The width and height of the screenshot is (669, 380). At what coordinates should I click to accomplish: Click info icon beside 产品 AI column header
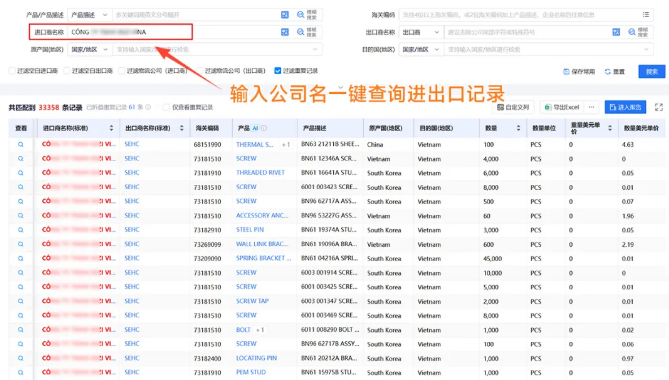tap(264, 128)
